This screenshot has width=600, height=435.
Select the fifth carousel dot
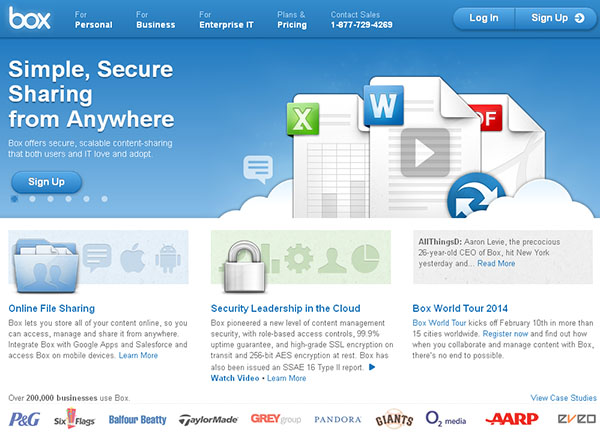coord(86,199)
